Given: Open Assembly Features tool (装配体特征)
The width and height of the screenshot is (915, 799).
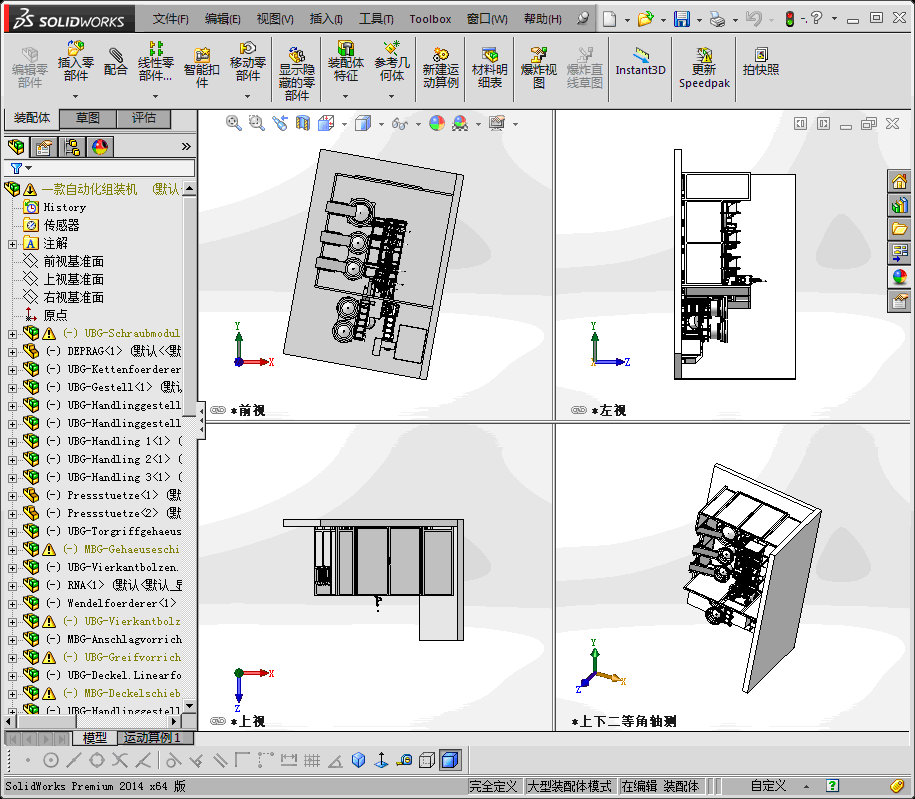Looking at the screenshot, I should (345, 61).
